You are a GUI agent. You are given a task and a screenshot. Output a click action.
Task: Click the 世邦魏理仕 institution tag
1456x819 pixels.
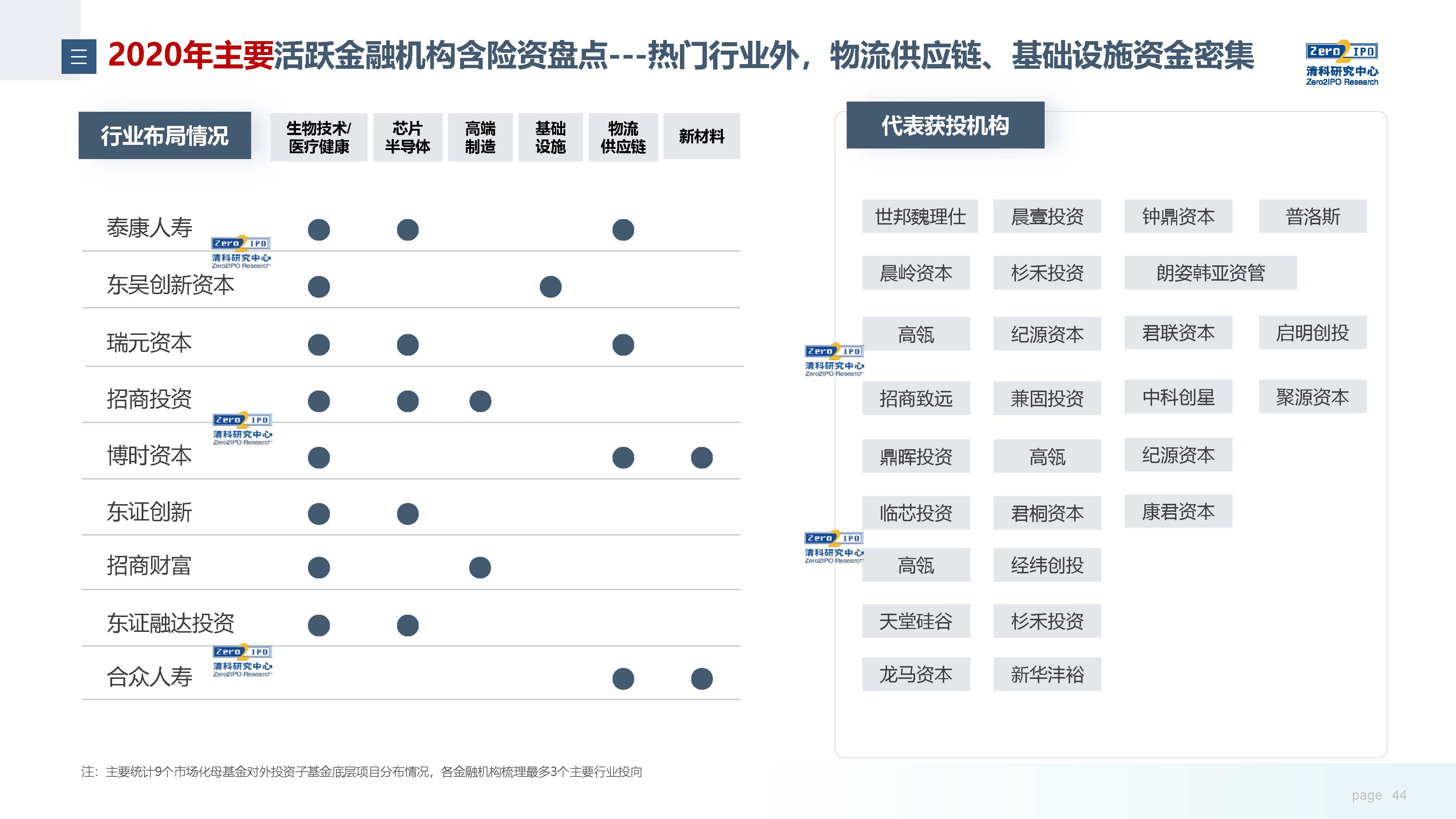click(919, 217)
